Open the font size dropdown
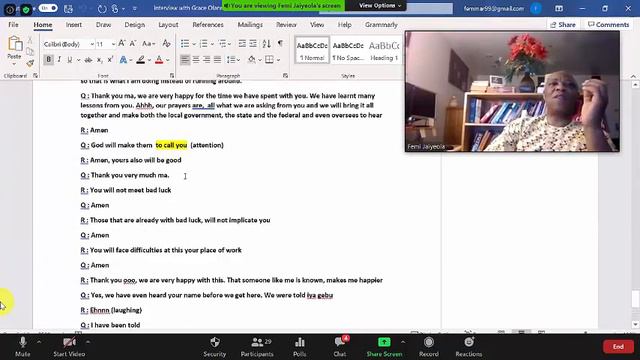This screenshot has height=360, width=640. [113, 44]
